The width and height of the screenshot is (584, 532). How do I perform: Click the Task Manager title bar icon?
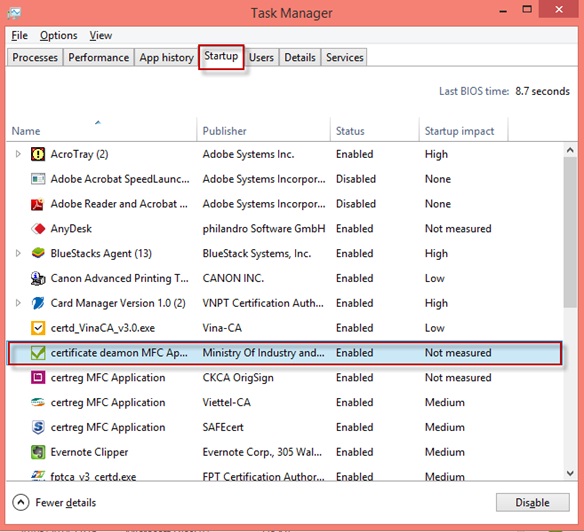point(14,13)
